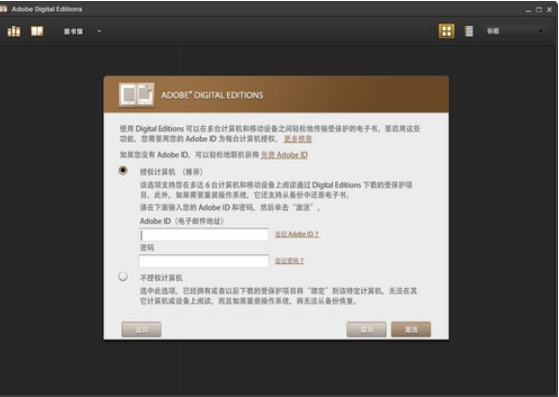559x397 pixels.
Task: Select the thumbnail grid view icon
Action: 446,31
